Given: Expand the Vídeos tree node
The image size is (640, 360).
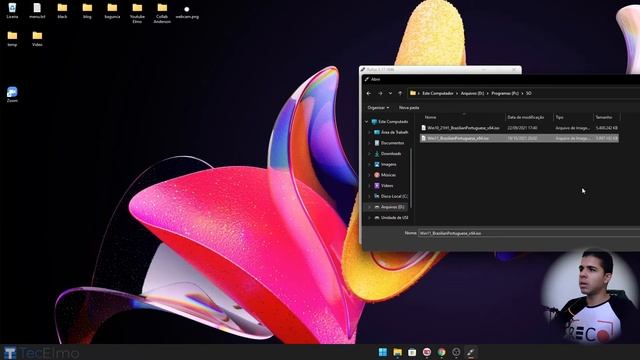Looking at the screenshot, I should click(369, 185).
